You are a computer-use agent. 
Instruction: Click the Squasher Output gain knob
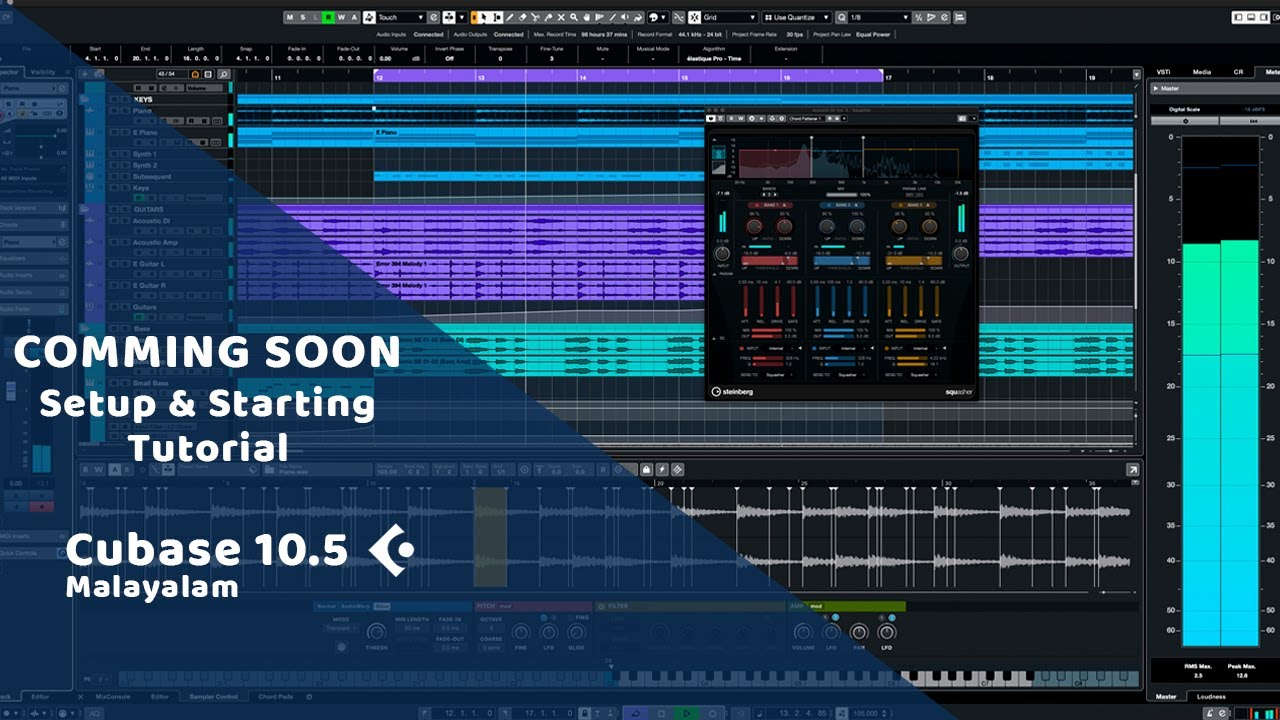(961, 254)
